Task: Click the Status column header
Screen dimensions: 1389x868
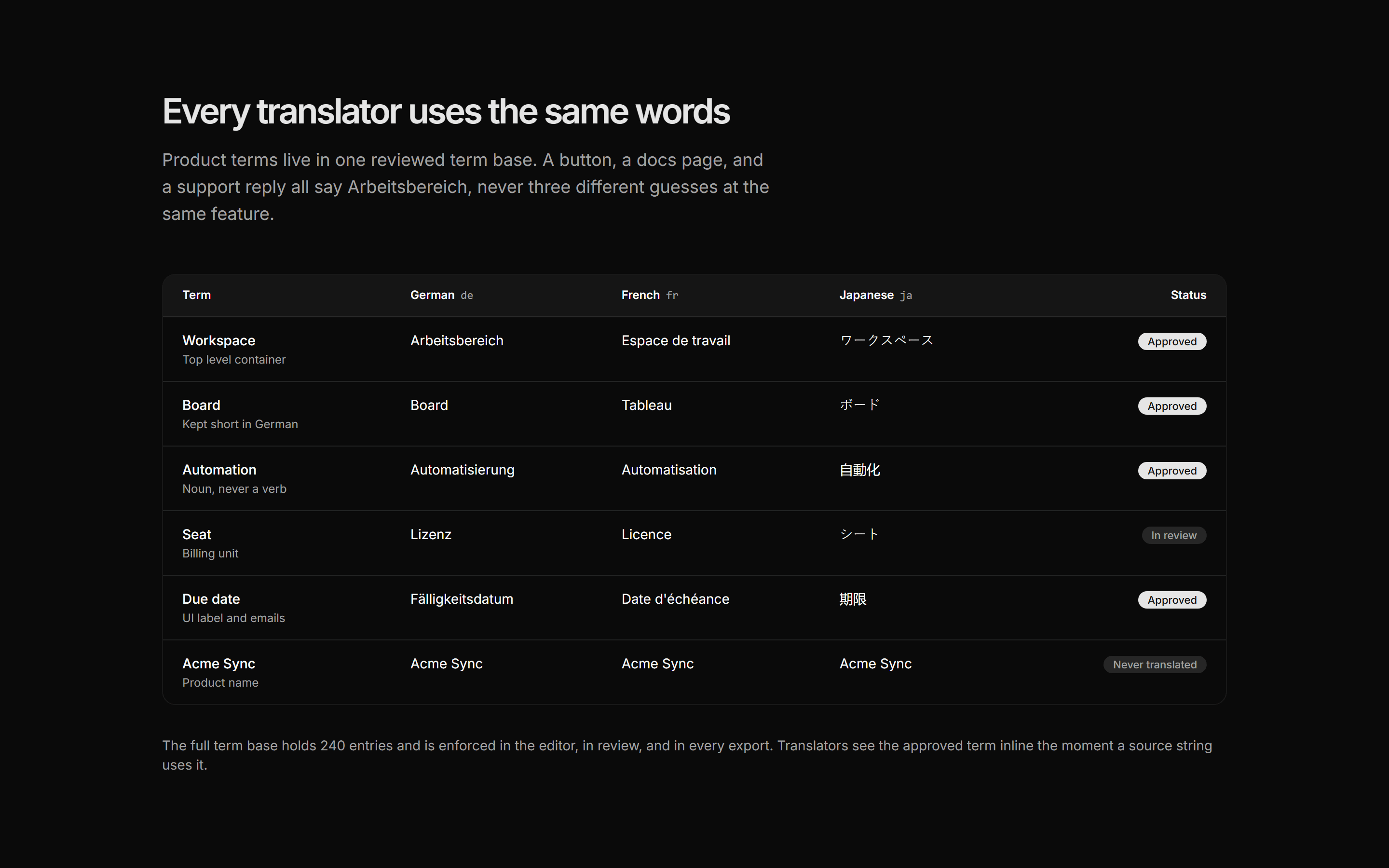Action: [1188, 295]
